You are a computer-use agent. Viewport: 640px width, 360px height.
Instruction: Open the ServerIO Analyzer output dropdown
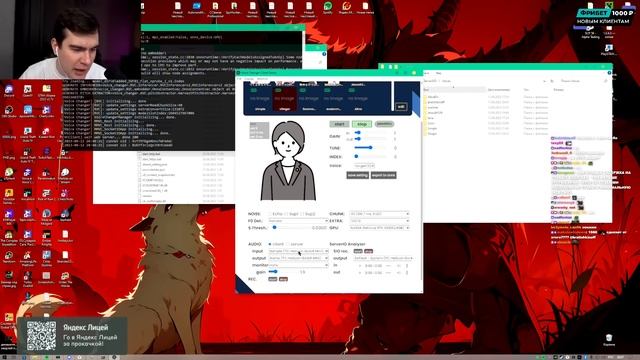pos(384,258)
